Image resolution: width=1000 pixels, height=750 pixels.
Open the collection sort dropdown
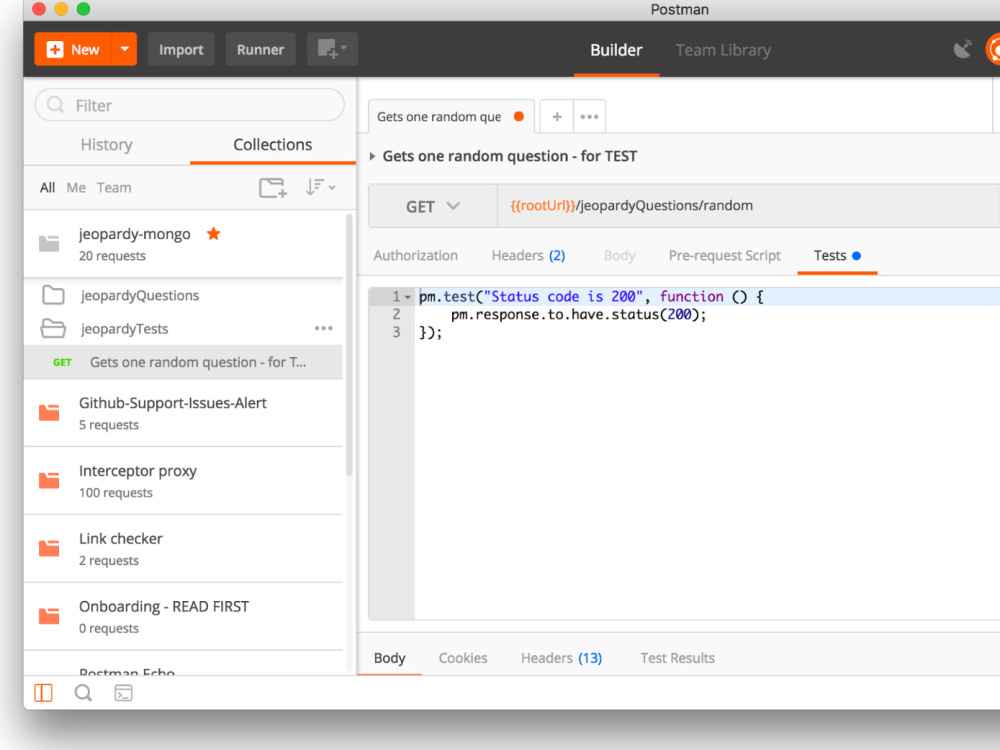tap(320, 187)
